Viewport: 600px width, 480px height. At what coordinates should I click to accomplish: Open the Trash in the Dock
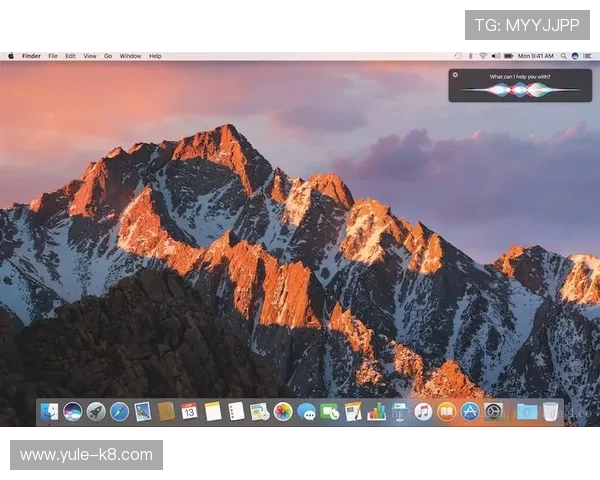tap(551, 411)
